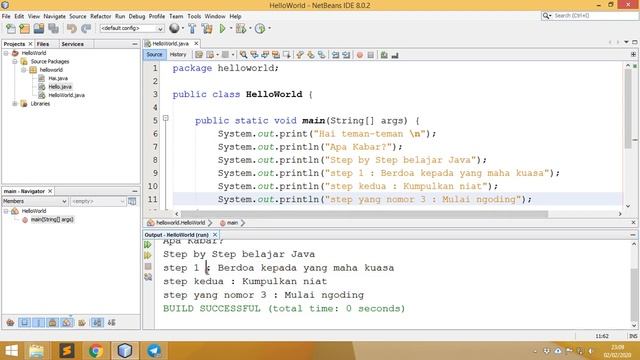Open the Members dropdown in Navigator
Screen dimensions: 640x360
(35, 201)
